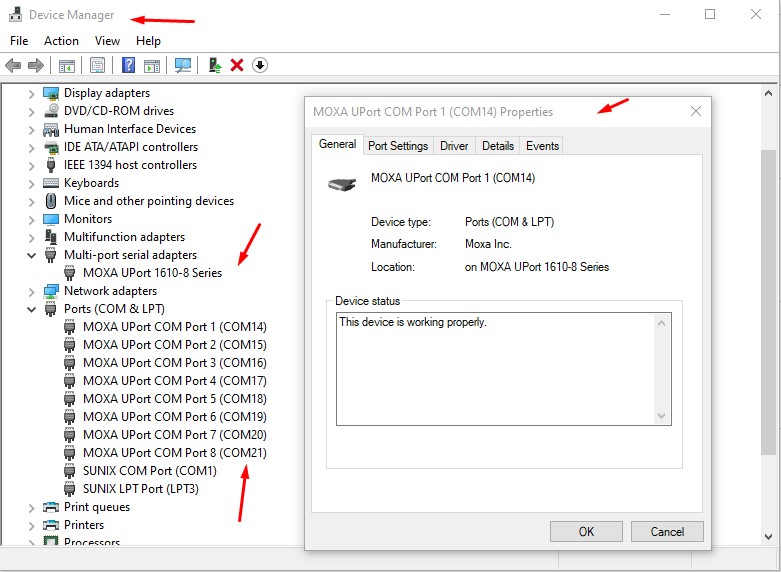781x572 pixels.
Task: Click the Disable device down-arrow icon
Action: [x=260, y=65]
